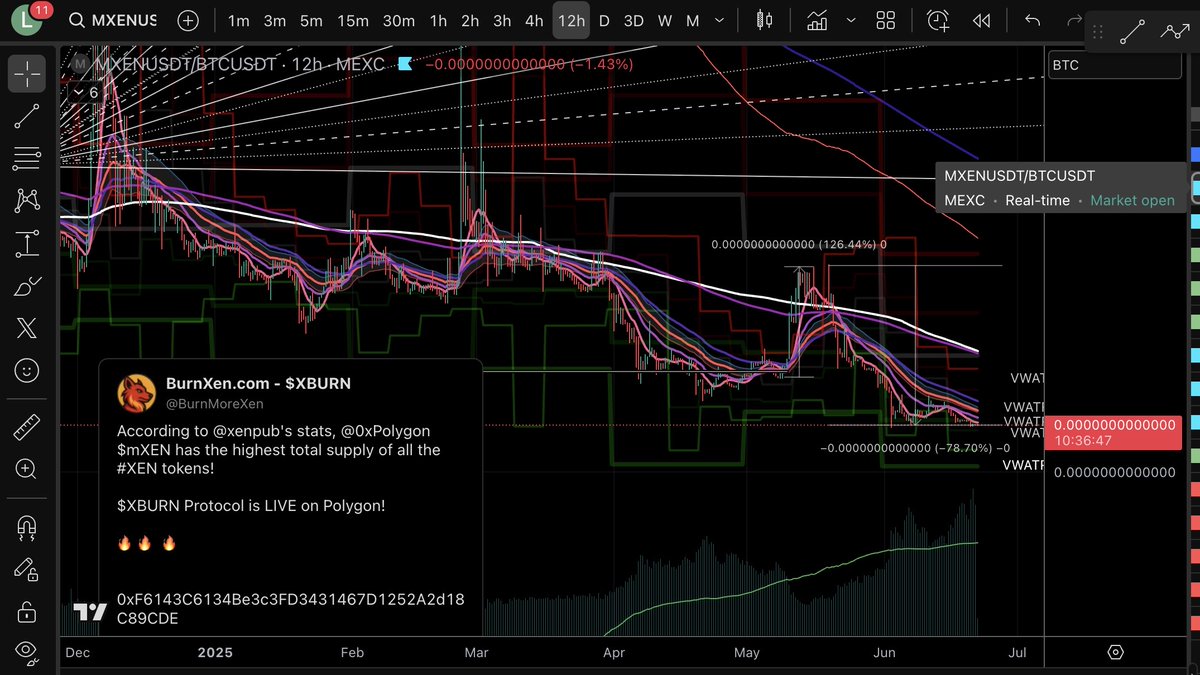Screen dimensions: 1200x675
Task: Click the X post tool in the sidebar
Action: (27, 329)
